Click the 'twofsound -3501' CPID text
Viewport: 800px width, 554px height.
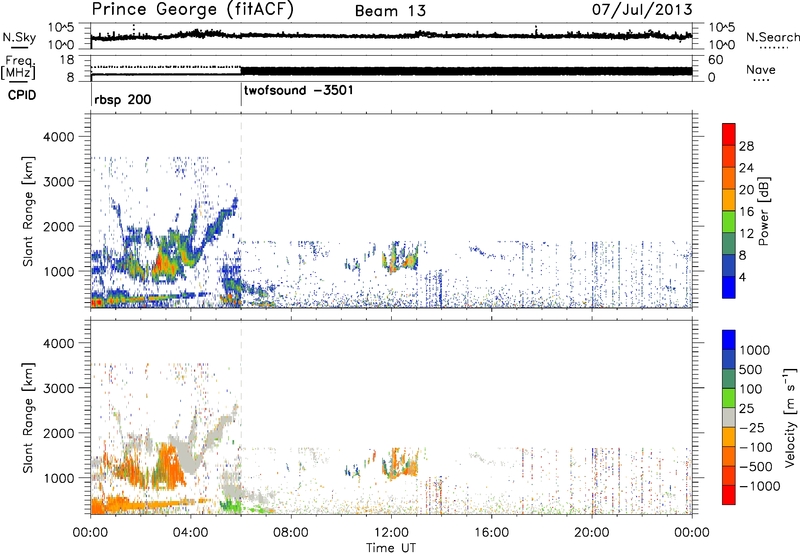298,91
